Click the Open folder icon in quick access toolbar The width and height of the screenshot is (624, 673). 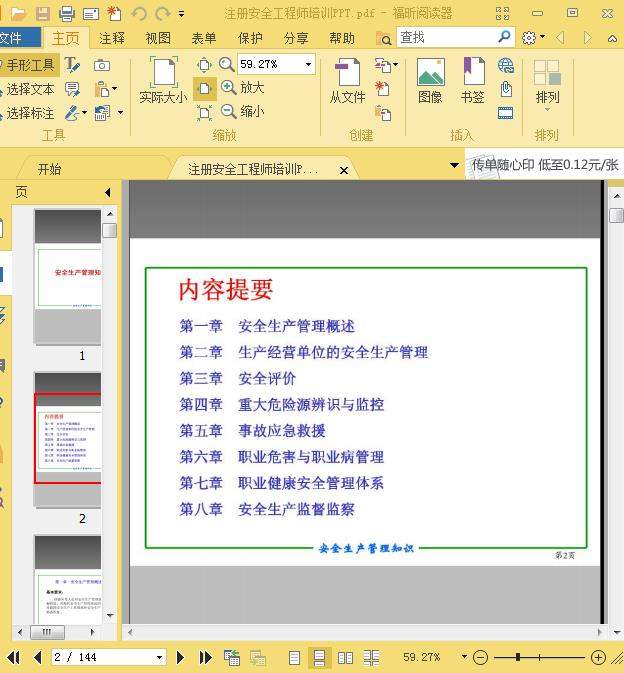(19, 14)
